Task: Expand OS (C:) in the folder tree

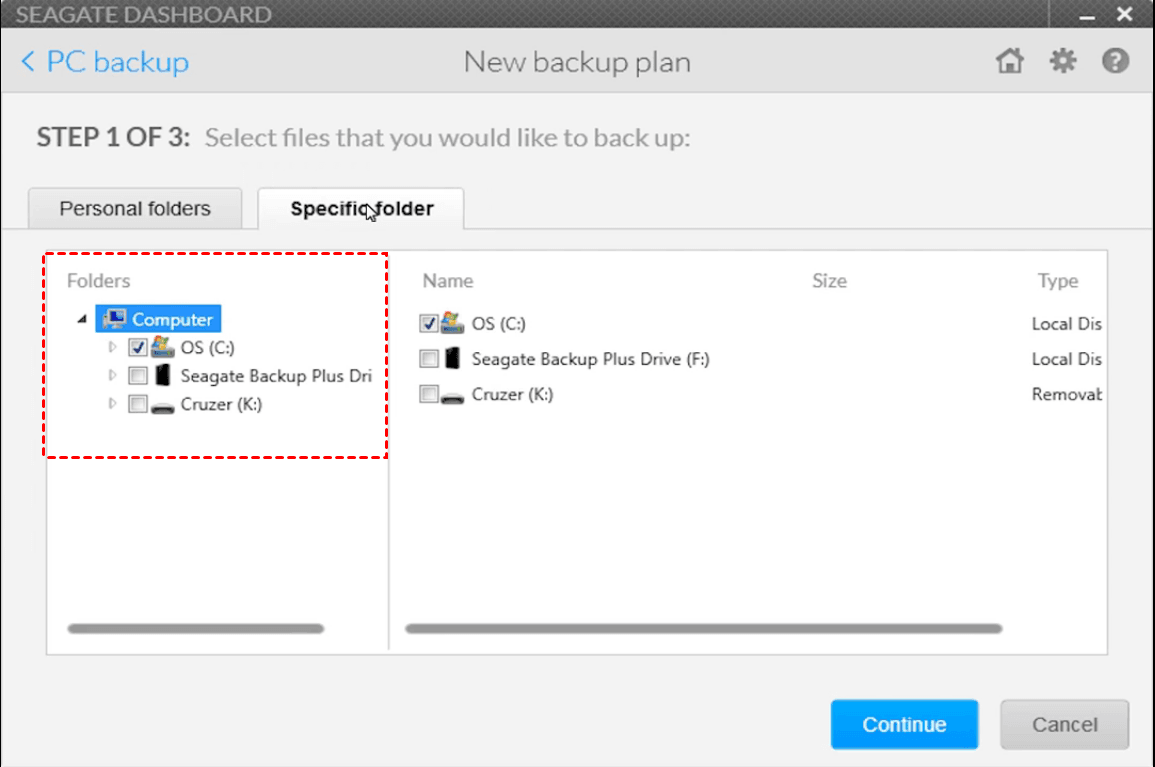Action: click(112, 348)
